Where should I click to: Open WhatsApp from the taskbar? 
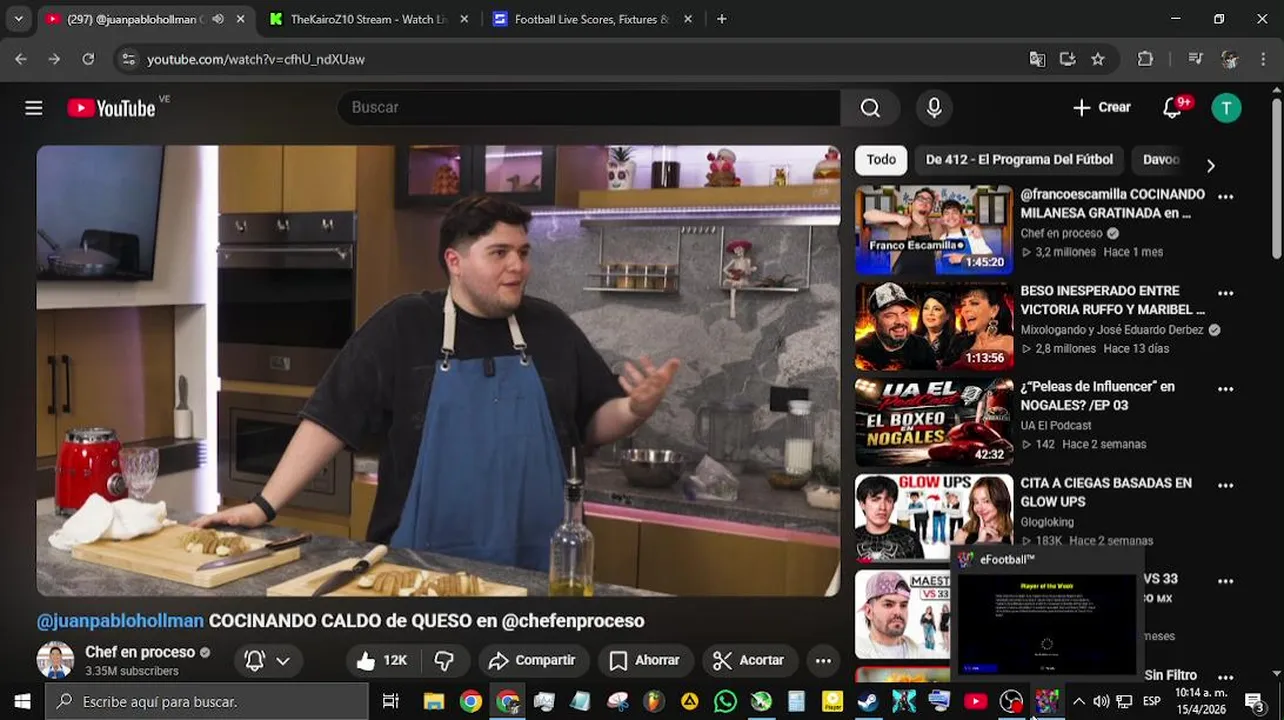pyautogui.click(x=725, y=702)
